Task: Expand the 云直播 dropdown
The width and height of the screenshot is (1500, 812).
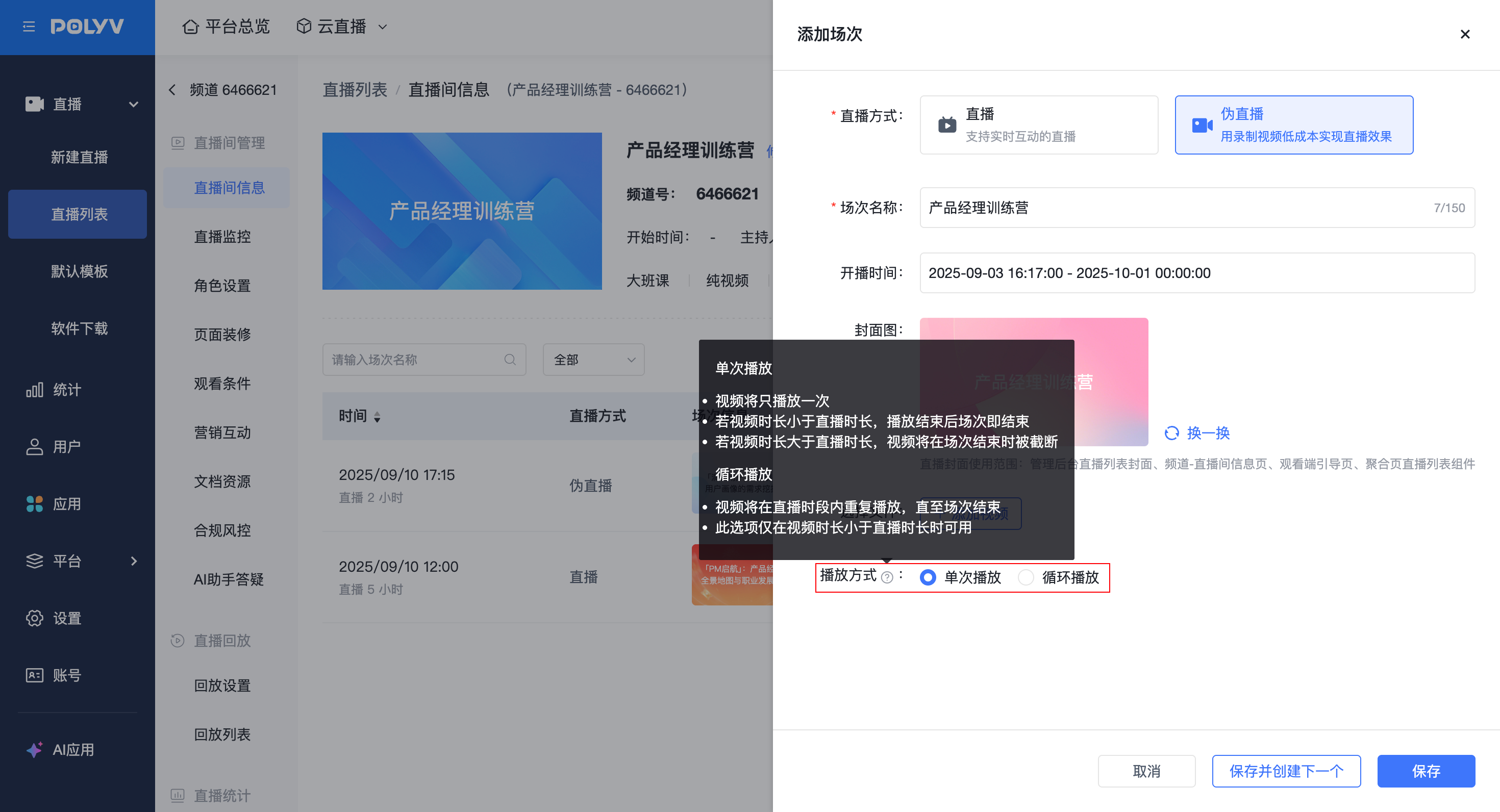Action: point(383,27)
